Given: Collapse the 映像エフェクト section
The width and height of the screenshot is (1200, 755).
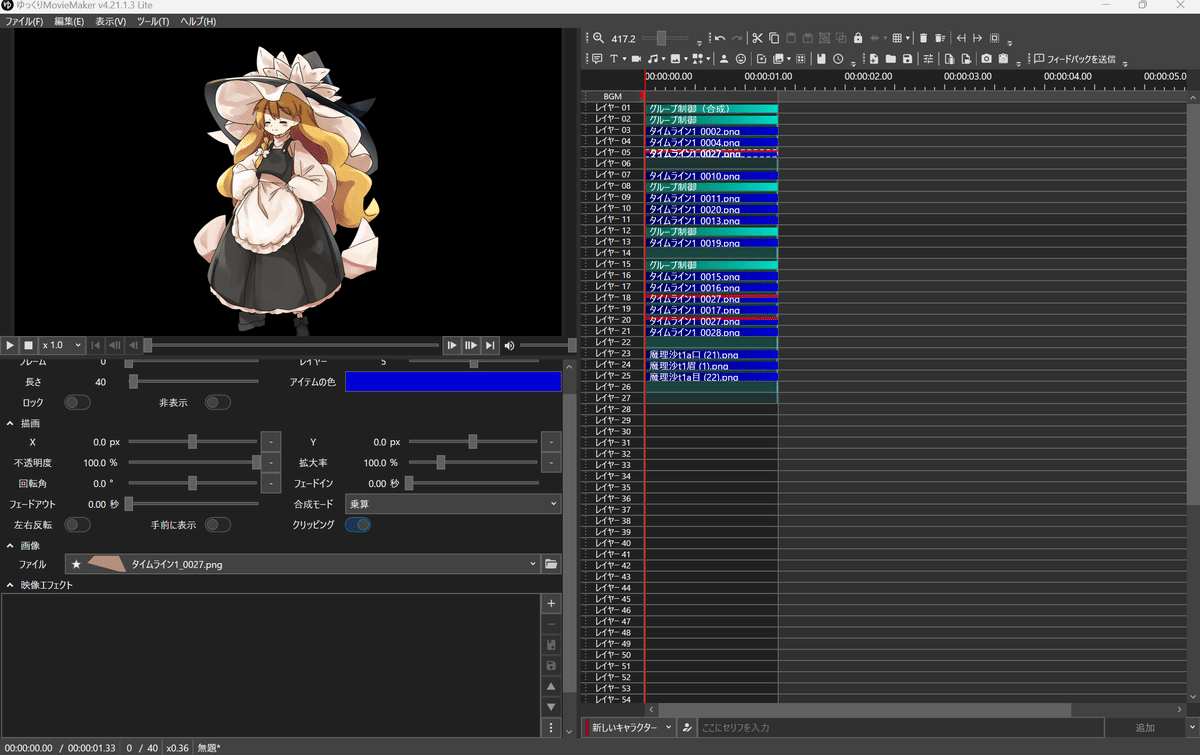Looking at the screenshot, I should coord(10,585).
